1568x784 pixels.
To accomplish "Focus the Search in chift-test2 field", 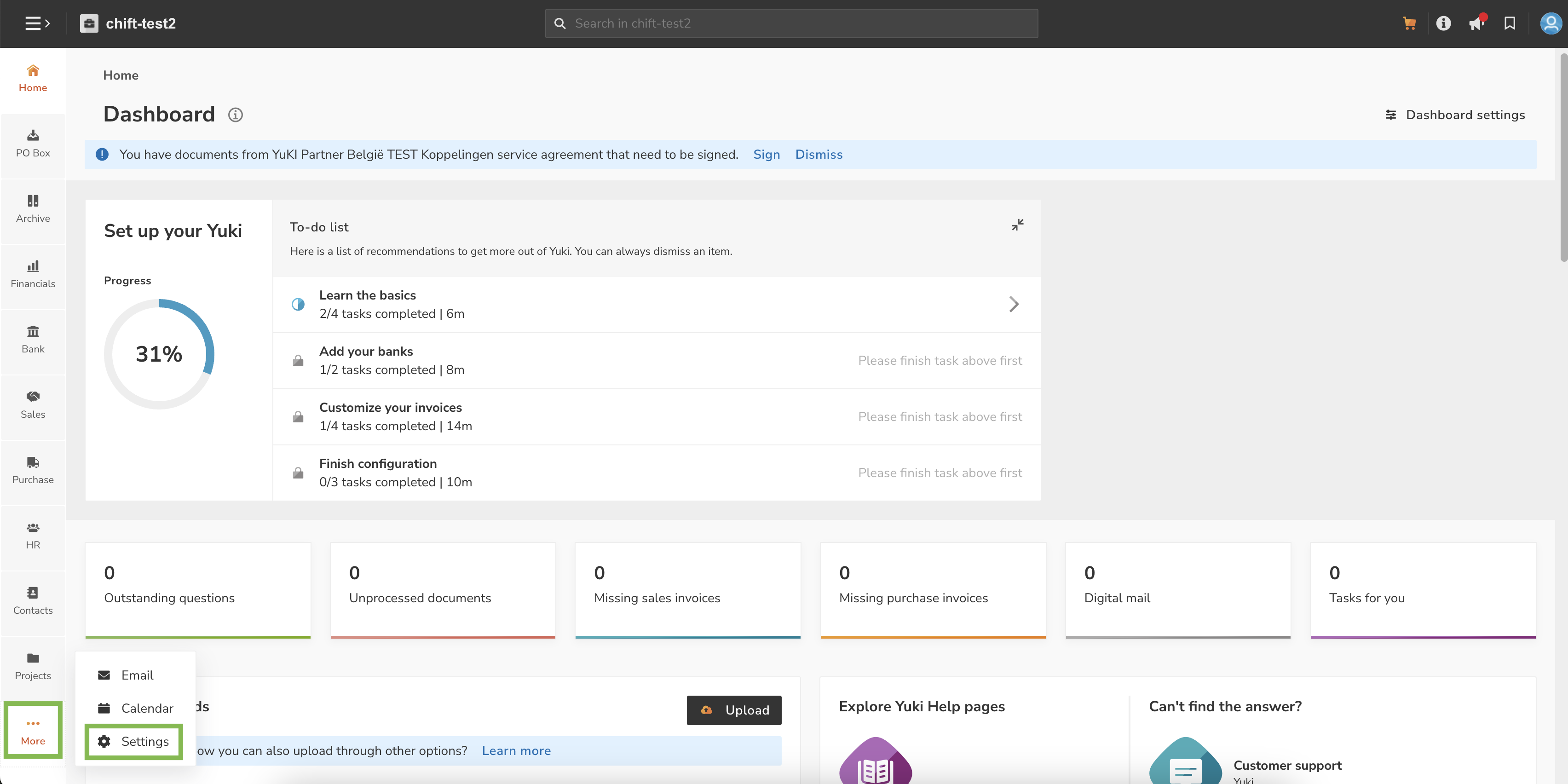I will pyautogui.click(x=791, y=23).
